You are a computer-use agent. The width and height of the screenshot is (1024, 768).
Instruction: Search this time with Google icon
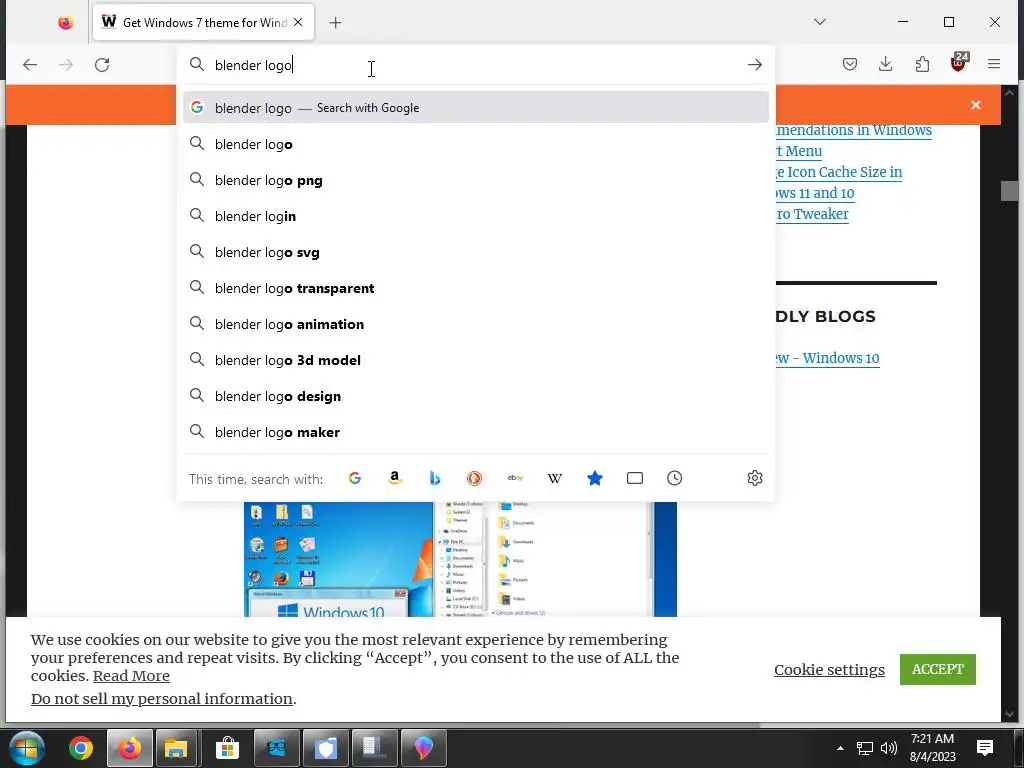tap(355, 478)
